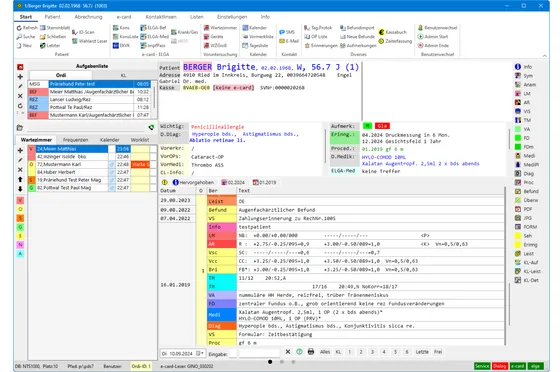The image size is (560, 372).
Task: Open the E-Mail function
Action: click(x=289, y=41)
